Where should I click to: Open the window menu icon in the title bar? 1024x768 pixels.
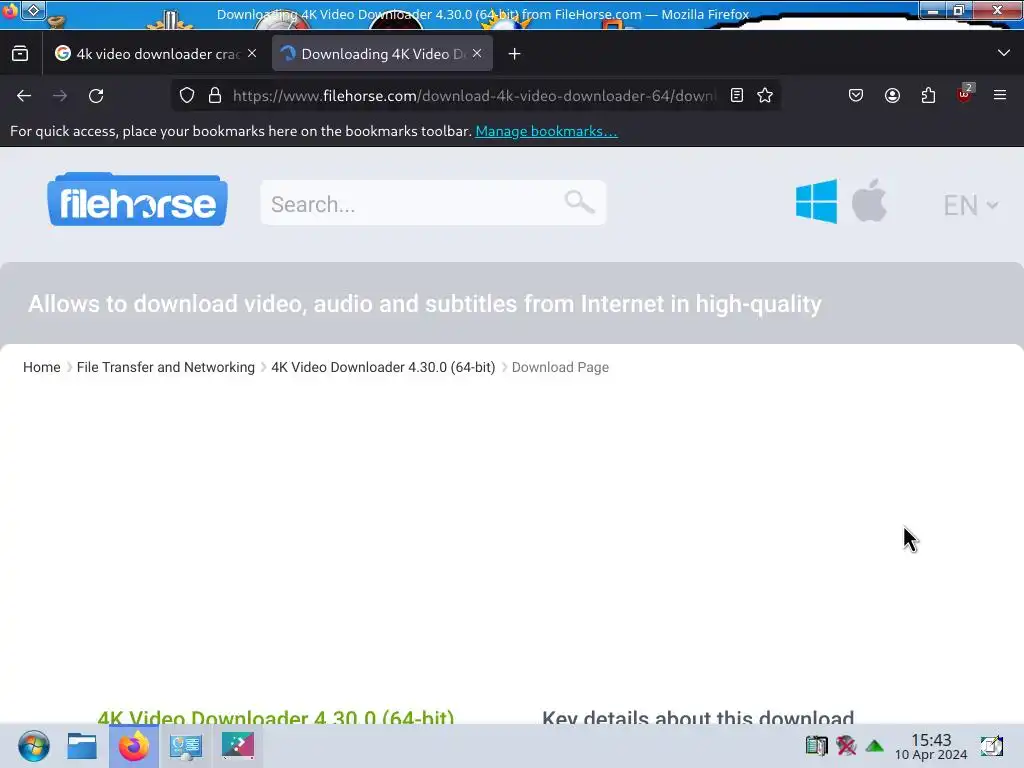(x=33, y=10)
